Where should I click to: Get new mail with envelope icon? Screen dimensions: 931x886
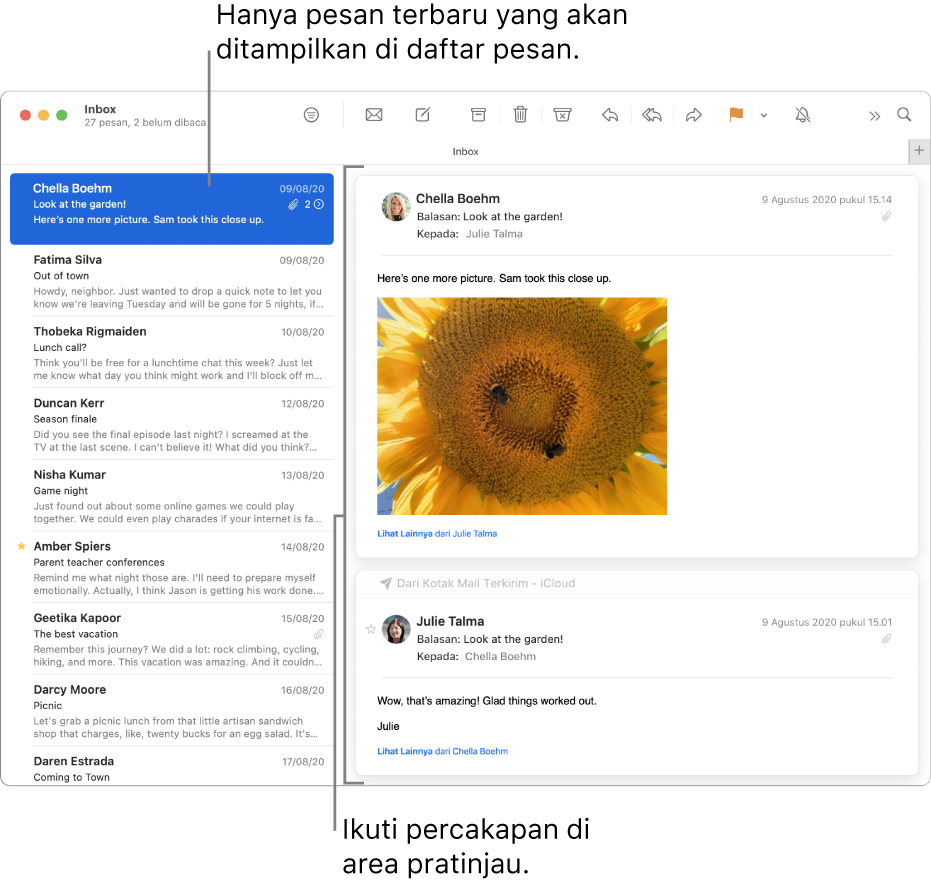pos(374,115)
